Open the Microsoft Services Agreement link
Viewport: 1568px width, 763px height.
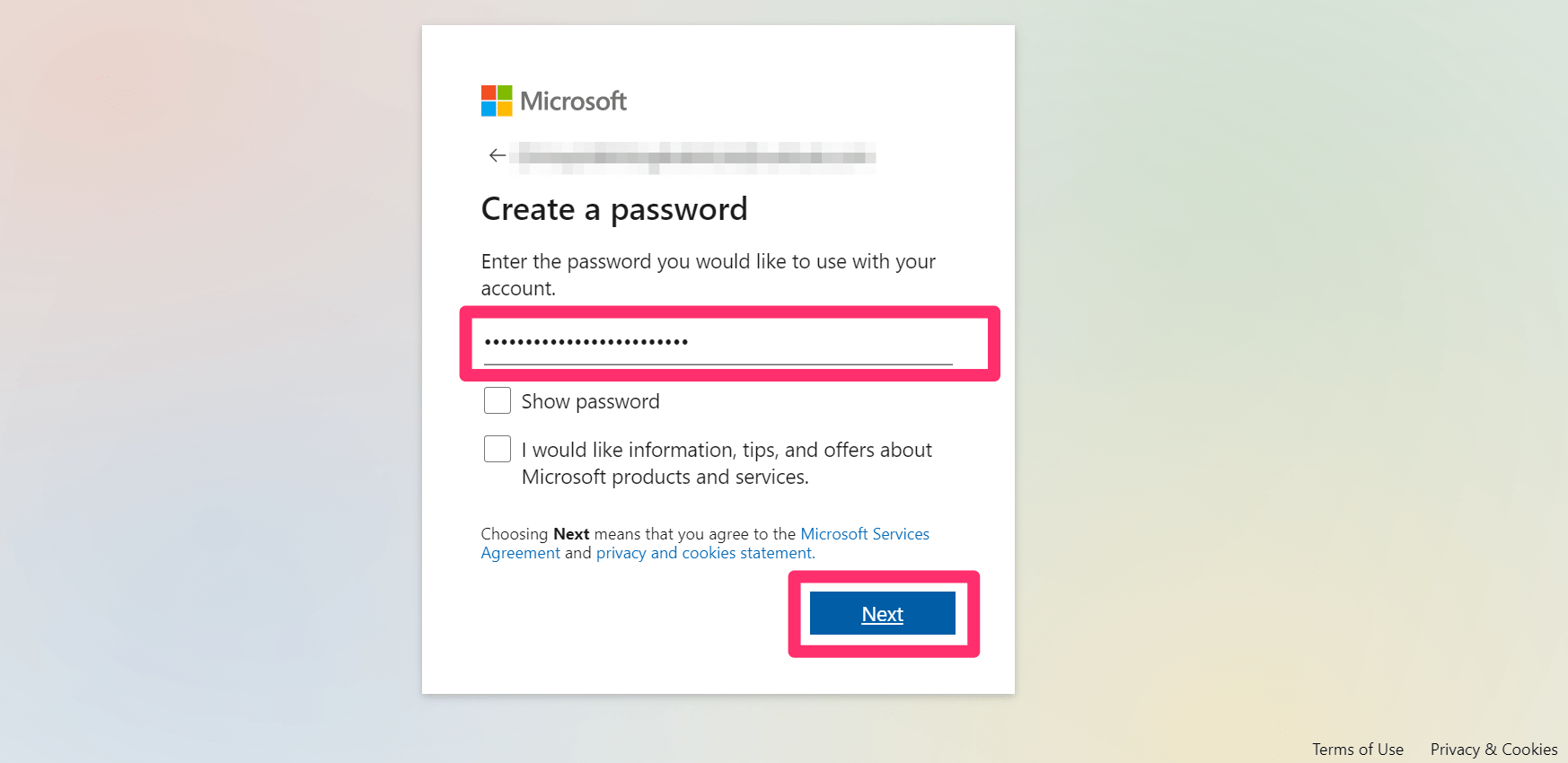705,543
